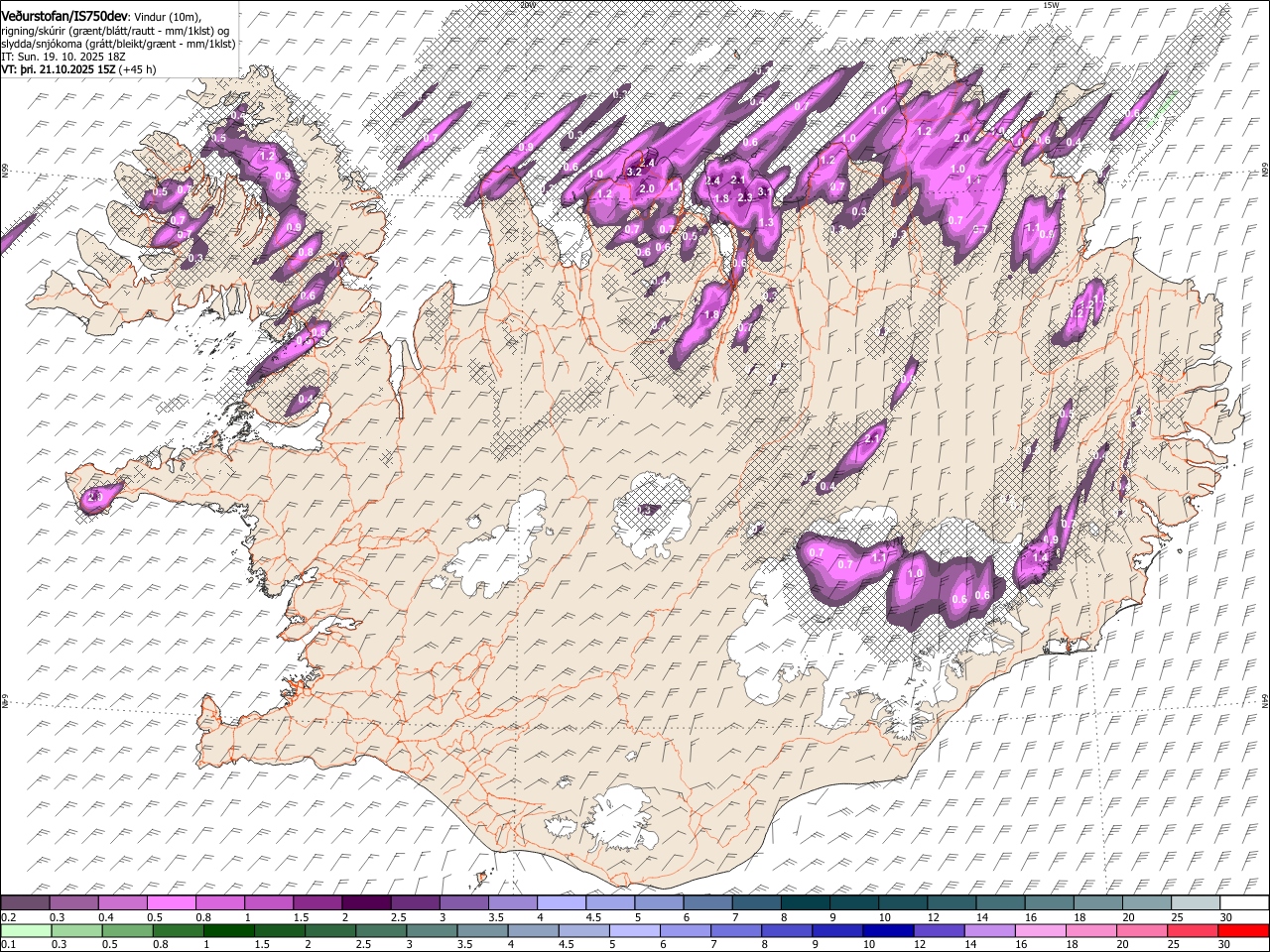The width and height of the screenshot is (1270, 952).
Task: Pick the rain-scale swatch between 1 and 1.5
Action: point(229,930)
